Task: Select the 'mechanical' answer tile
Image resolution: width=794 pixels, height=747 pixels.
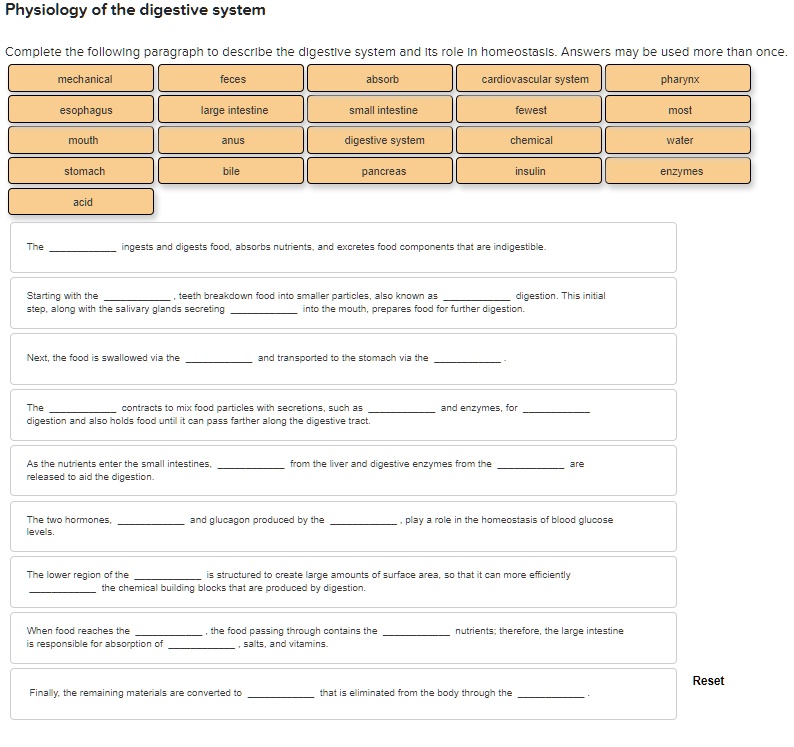Action: tap(82, 79)
